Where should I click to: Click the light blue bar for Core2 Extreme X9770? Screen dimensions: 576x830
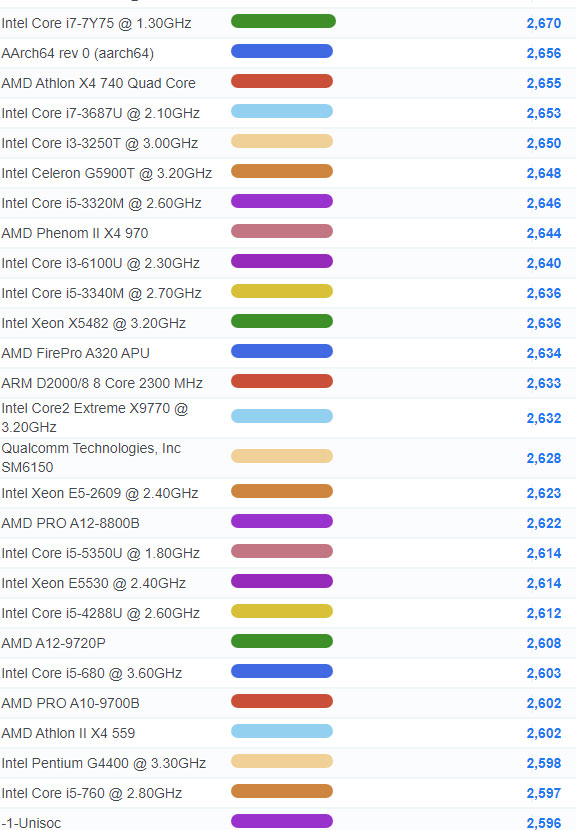click(282, 416)
